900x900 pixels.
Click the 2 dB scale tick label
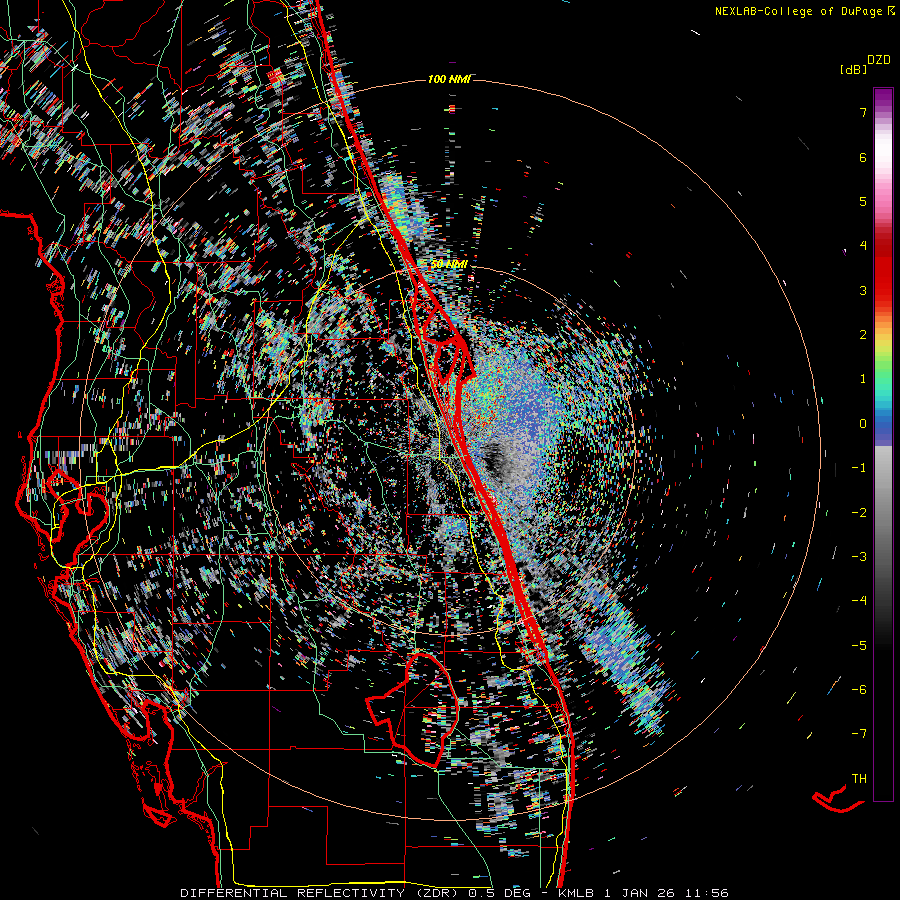pos(863,335)
